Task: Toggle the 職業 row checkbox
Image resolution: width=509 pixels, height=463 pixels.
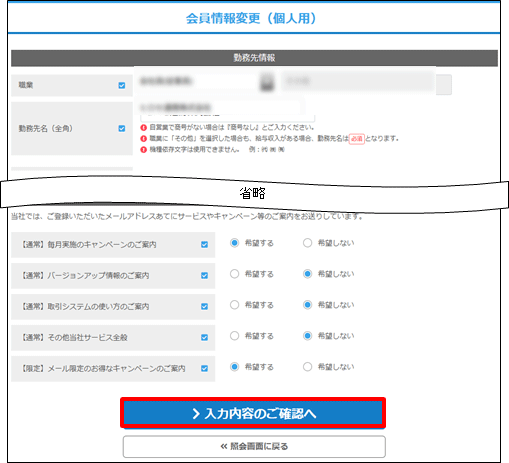Action: [x=122, y=85]
